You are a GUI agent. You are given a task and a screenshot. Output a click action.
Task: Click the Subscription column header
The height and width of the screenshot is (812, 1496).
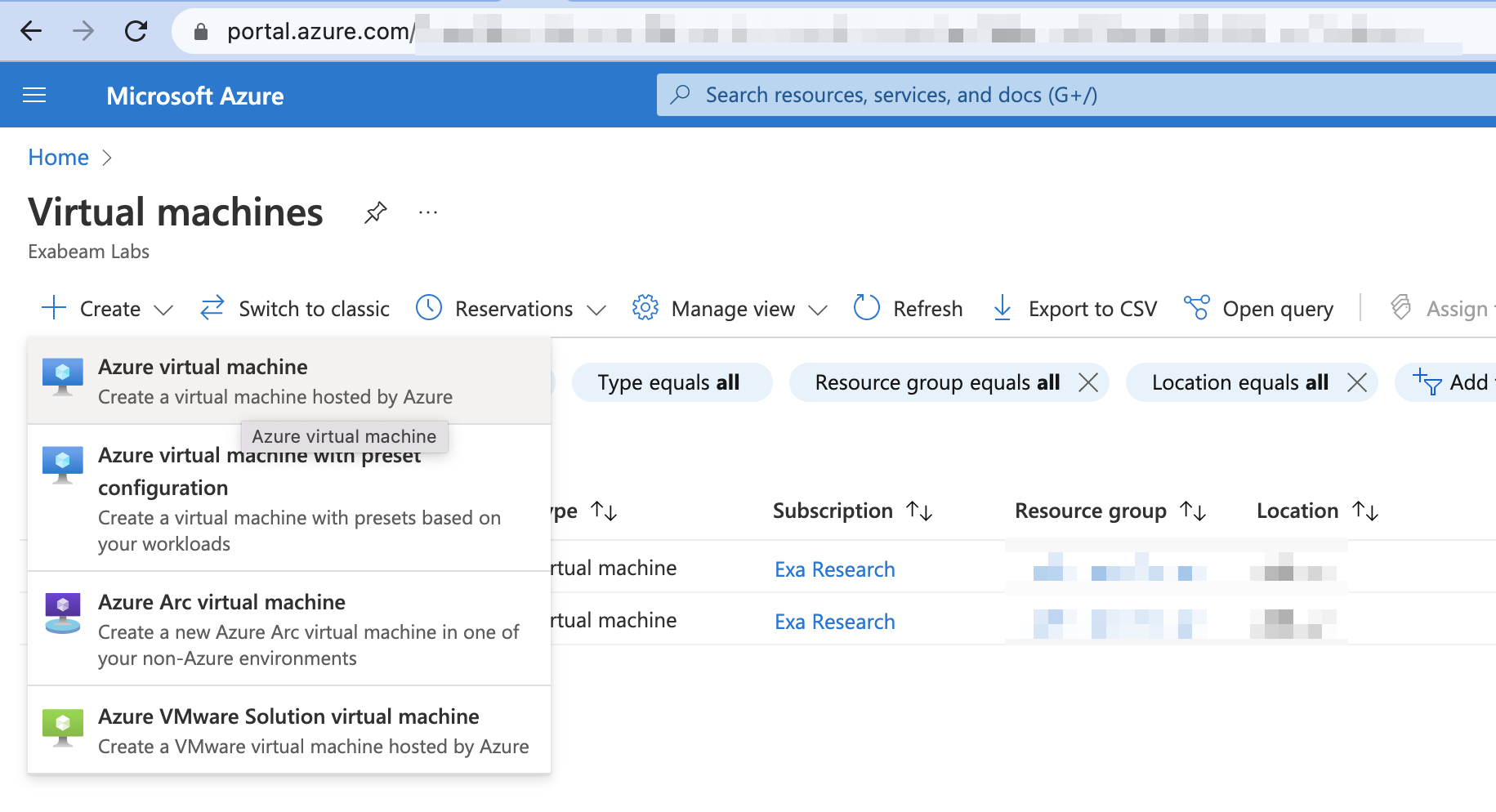tap(833, 511)
